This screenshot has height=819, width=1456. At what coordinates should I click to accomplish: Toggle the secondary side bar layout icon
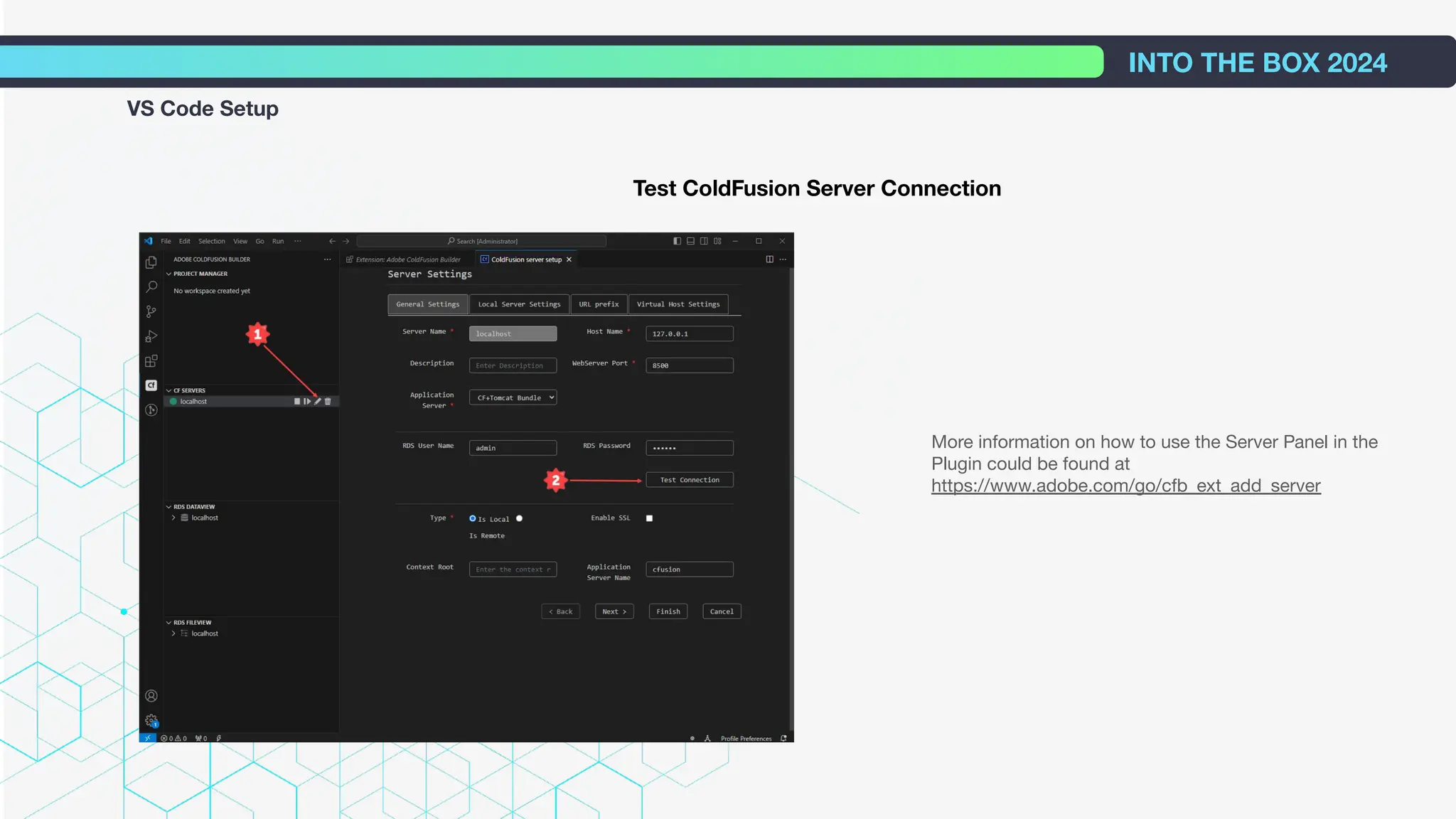[x=704, y=241]
